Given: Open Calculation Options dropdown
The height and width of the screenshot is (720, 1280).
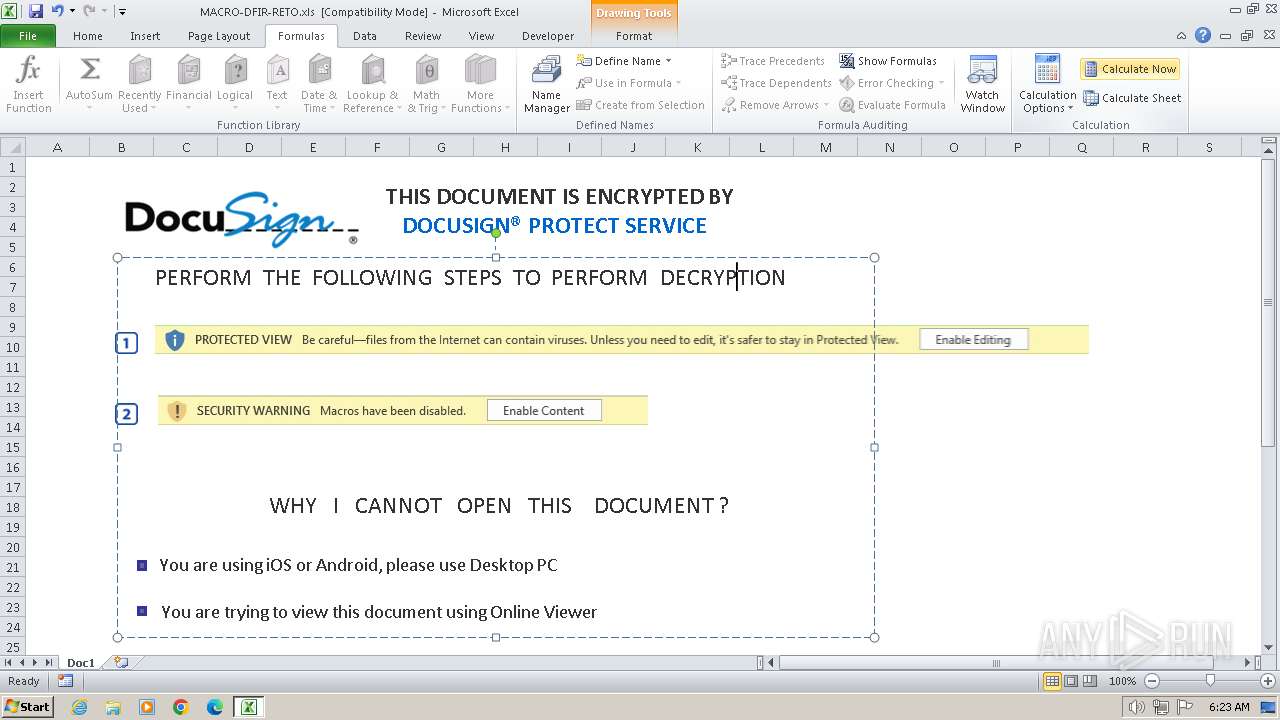Looking at the screenshot, I should coord(1047,85).
